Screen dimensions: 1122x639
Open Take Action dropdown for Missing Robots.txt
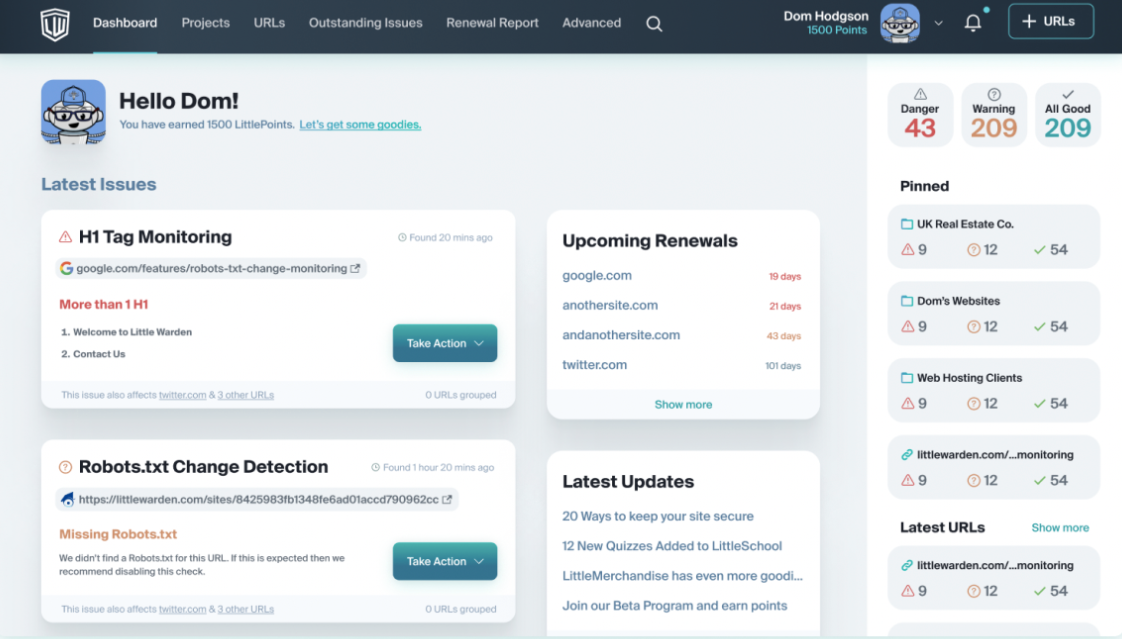444,562
